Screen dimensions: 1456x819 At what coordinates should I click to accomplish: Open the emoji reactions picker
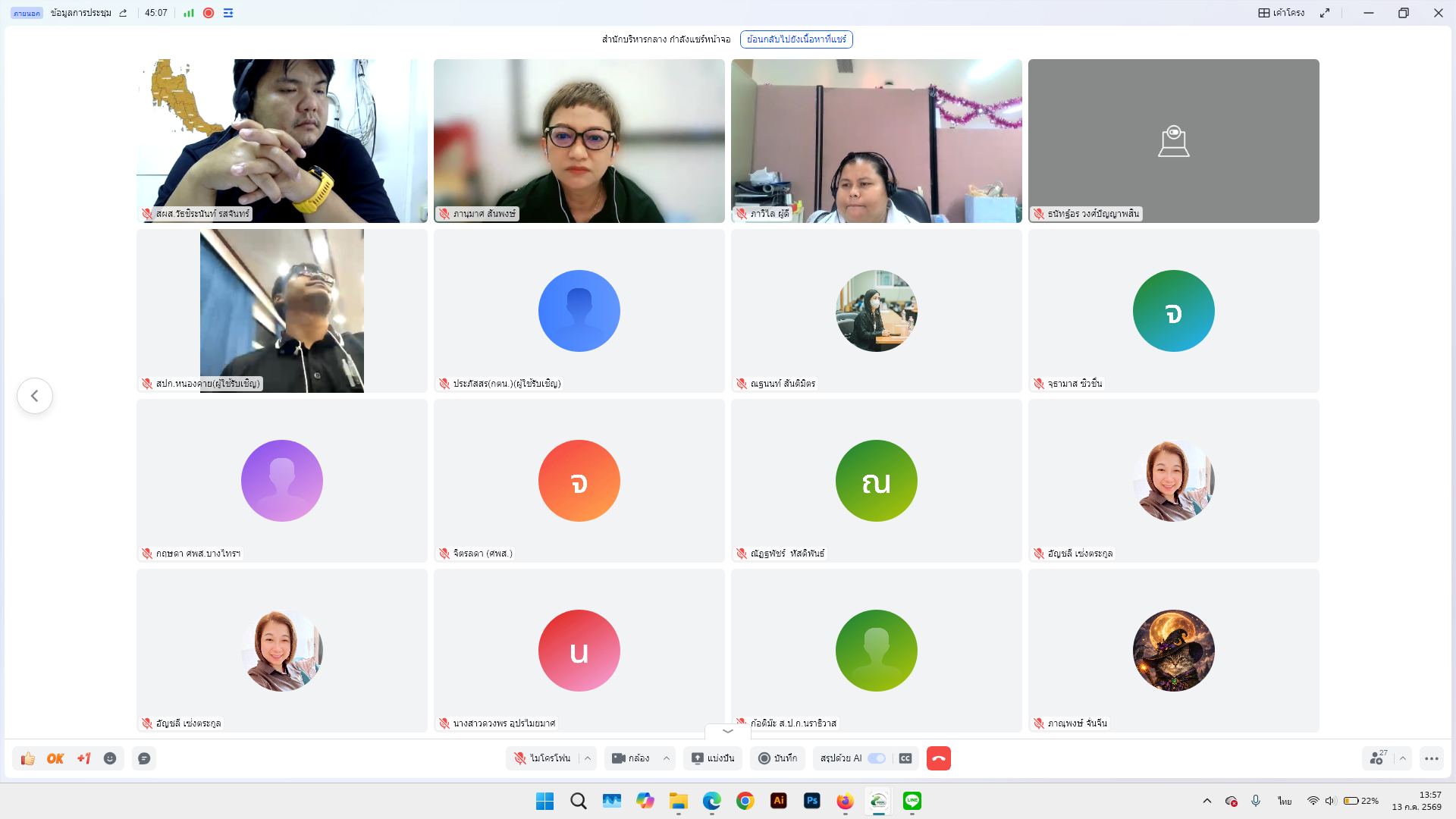pyautogui.click(x=110, y=758)
